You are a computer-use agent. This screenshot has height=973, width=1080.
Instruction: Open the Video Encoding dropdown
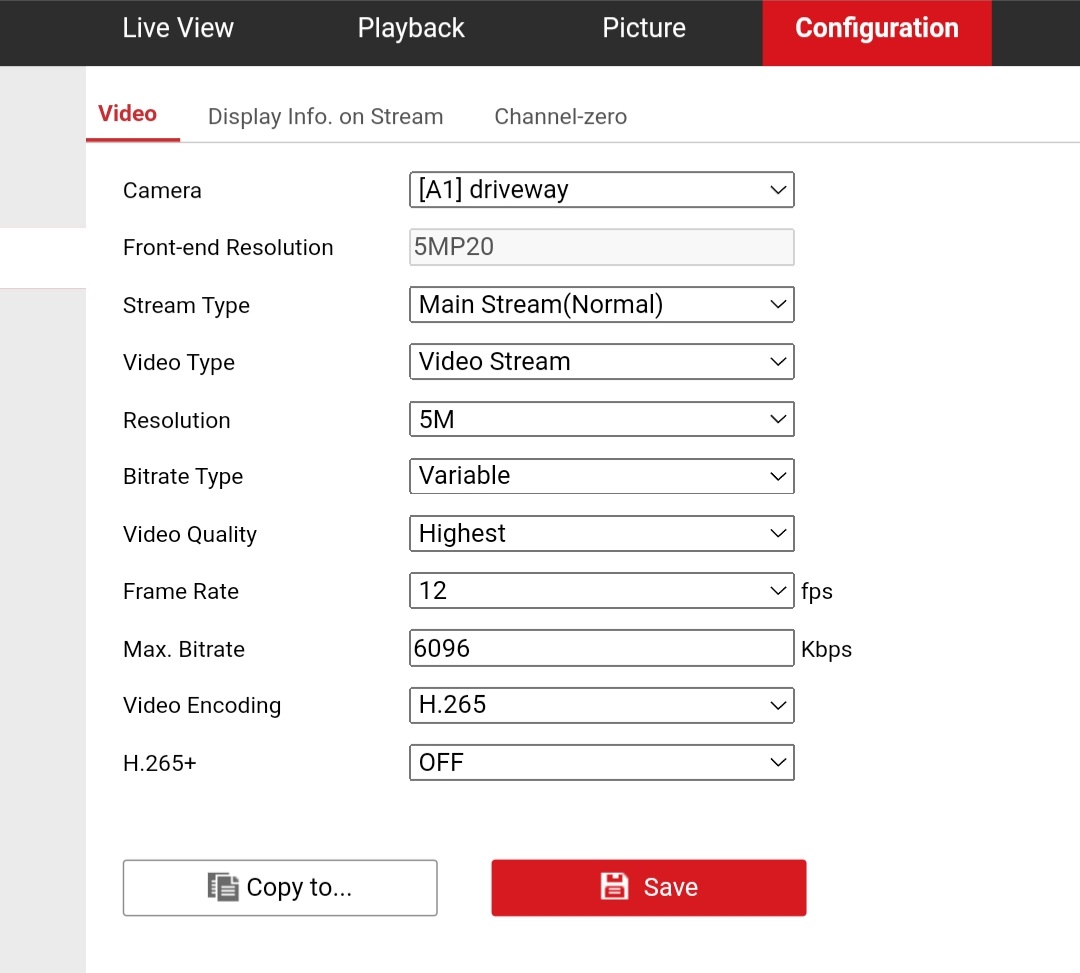tap(601, 705)
